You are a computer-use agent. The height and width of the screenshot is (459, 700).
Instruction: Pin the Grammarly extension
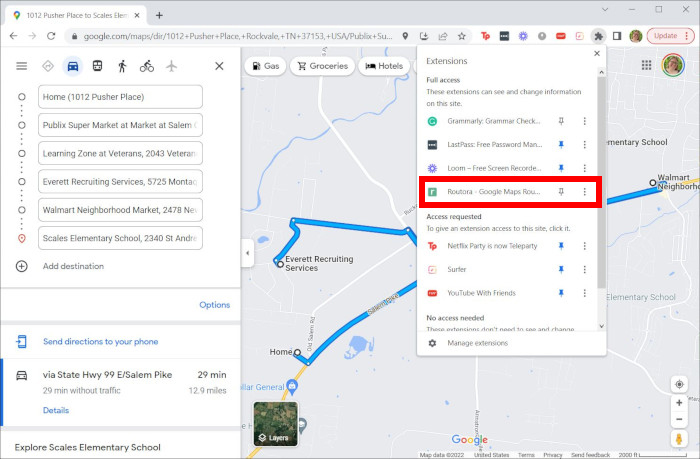coord(561,121)
